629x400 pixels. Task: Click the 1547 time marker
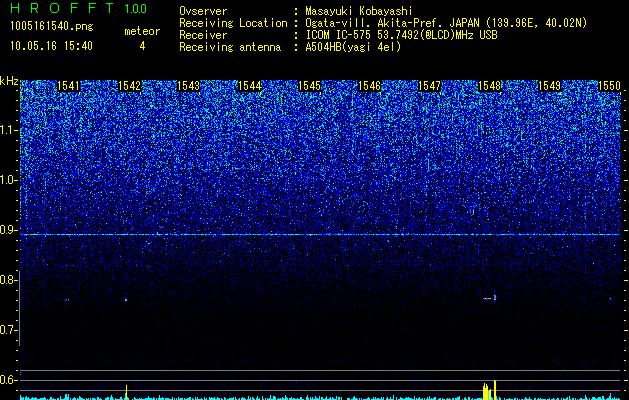click(429, 86)
